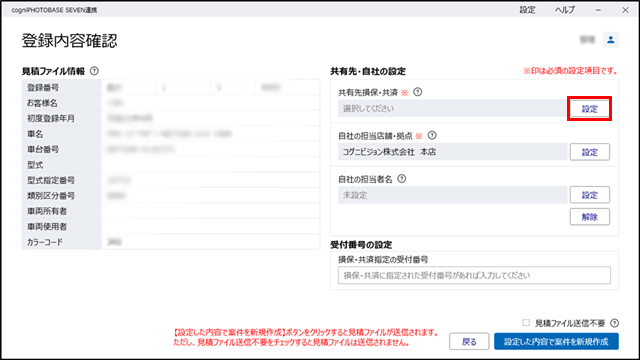Click 設定 button for 自社の担当者名
This screenshot has height=360, width=640.
[589, 195]
